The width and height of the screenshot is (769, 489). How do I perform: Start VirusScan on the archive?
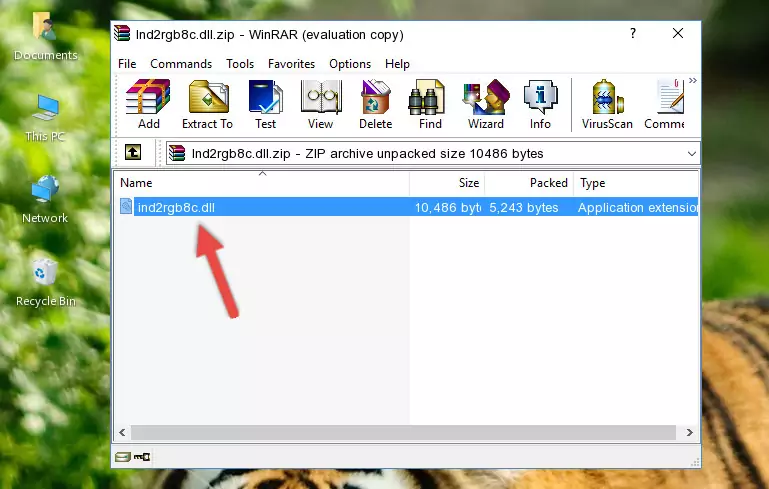(607, 104)
